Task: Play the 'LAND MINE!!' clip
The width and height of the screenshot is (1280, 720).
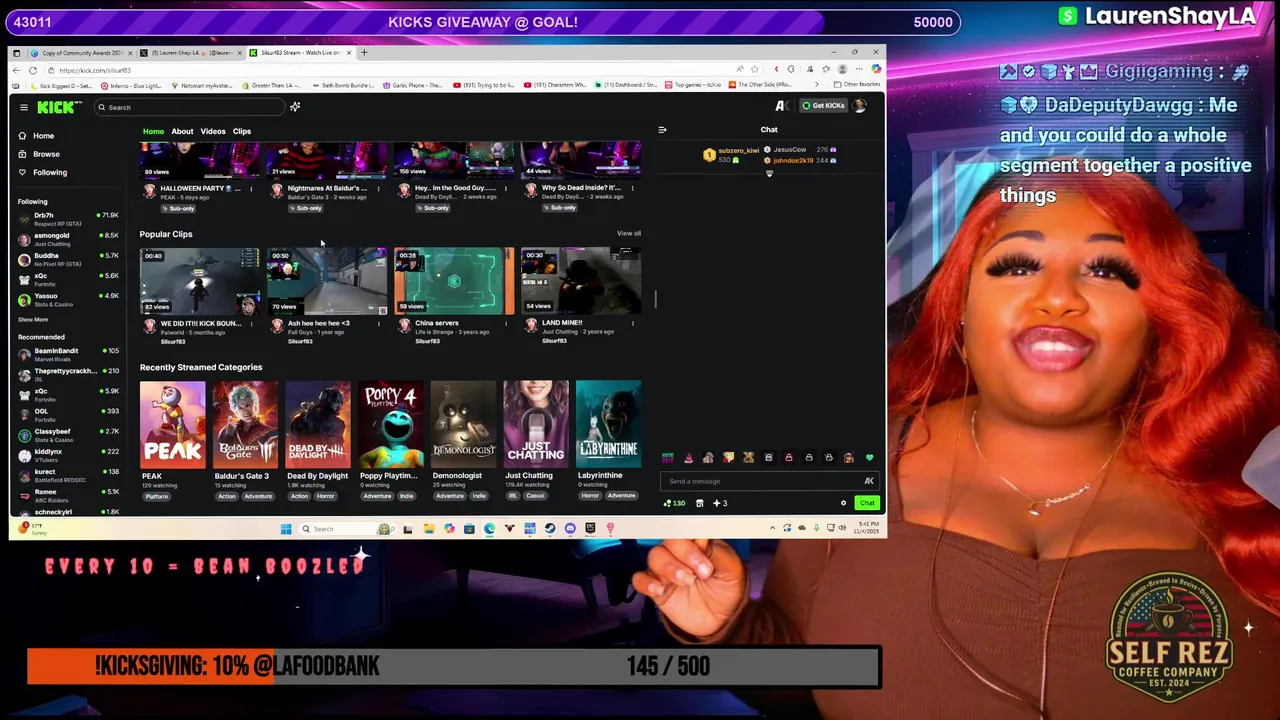Action: pos(581,281)
